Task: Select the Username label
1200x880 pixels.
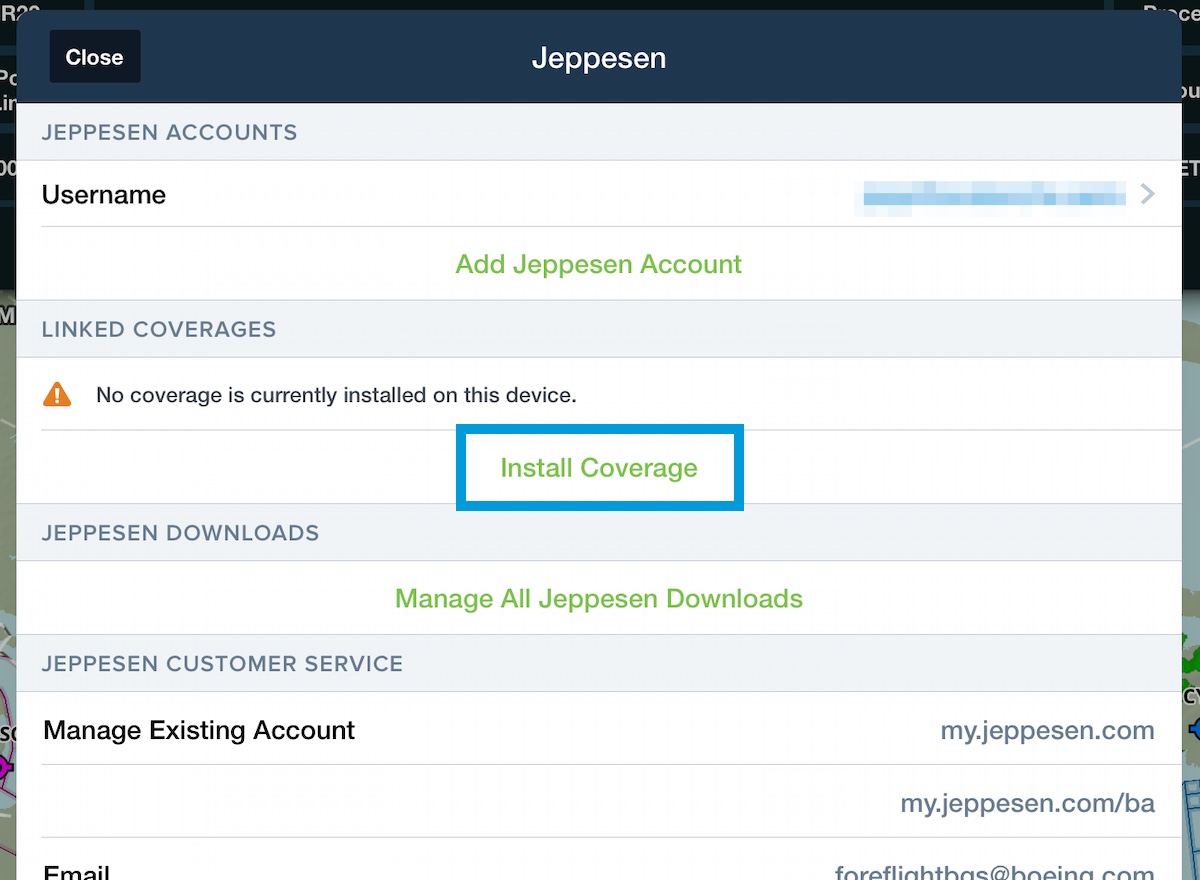Action: (104, 195)
